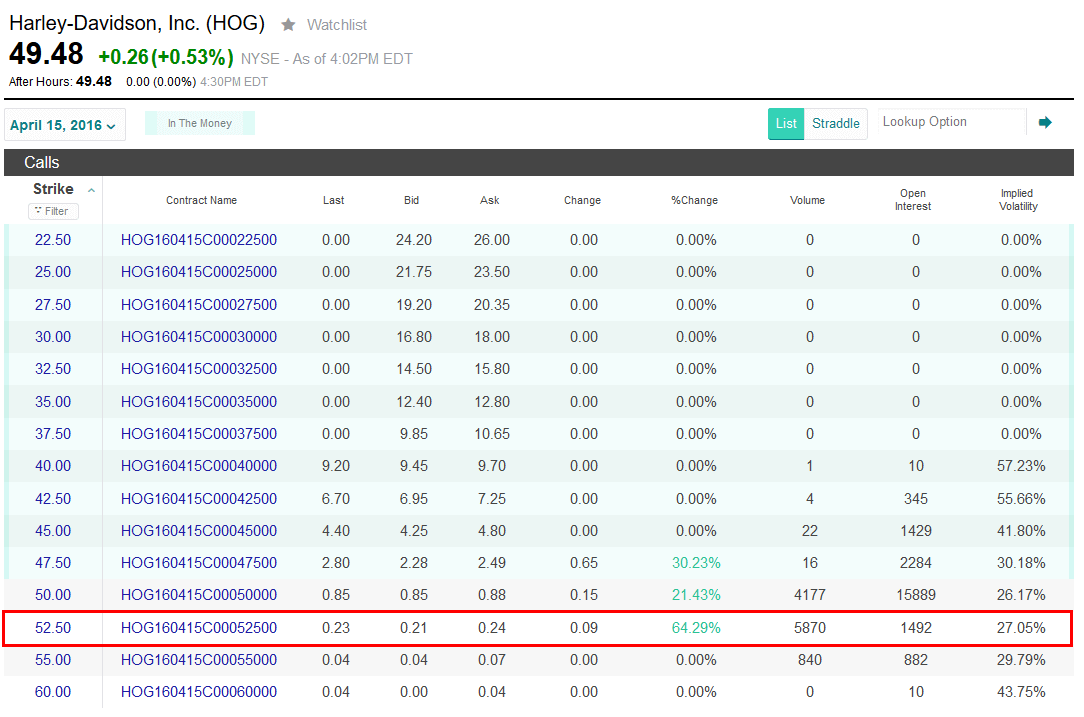Screen dimensions: 1084x717
Task: Click the 4177 volume value
Action: pyautogui.click(x=810, y=595)
